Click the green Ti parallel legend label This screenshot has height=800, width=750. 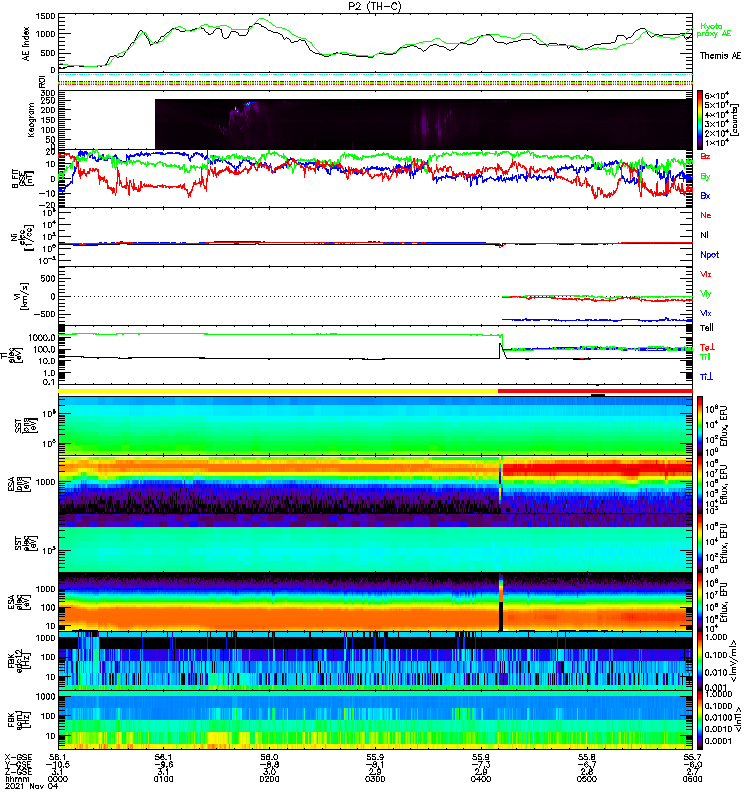click(x=705, y=357)
